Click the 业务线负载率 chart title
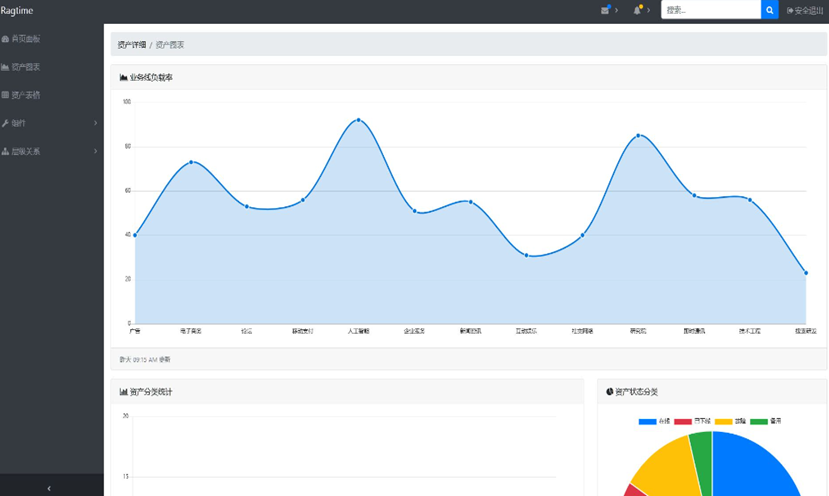This screenshot has height=496, width=829. point(151,77)
